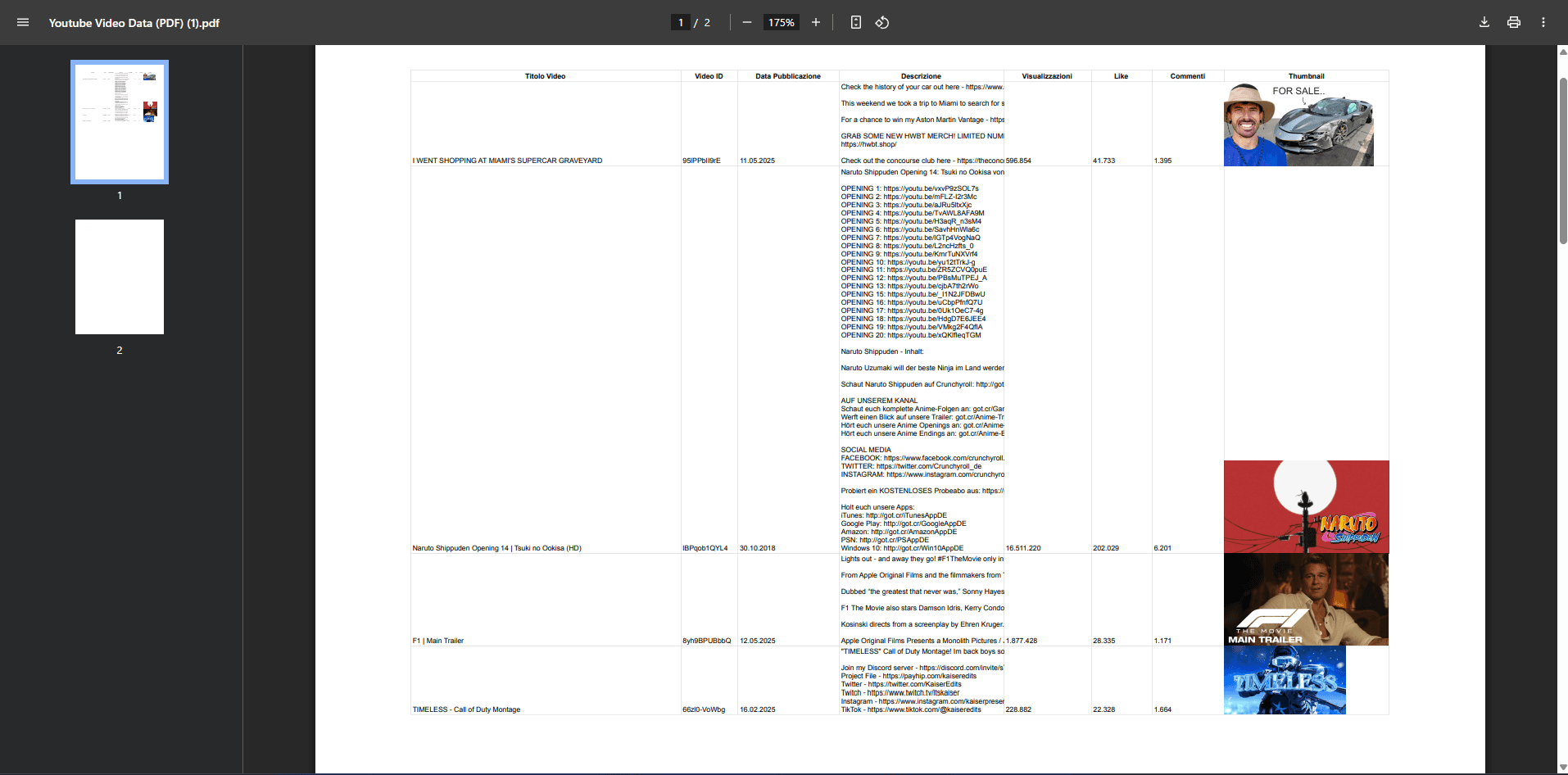
Task: Click like count '28.335'
Action: coord(1103,641)
